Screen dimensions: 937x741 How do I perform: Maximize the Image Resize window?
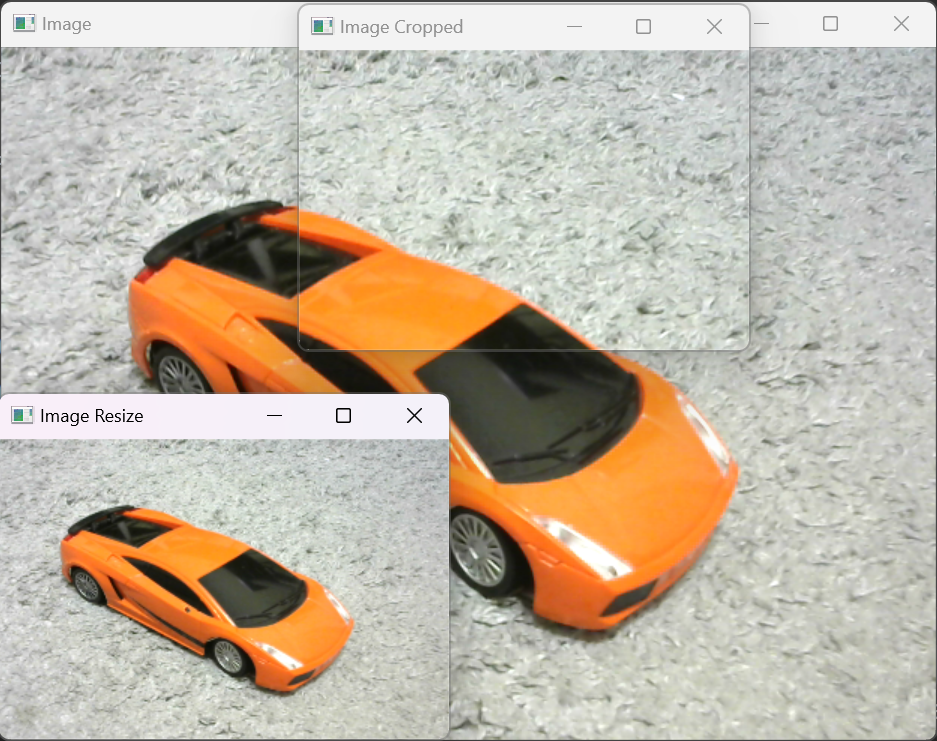[x=343, y=416]
